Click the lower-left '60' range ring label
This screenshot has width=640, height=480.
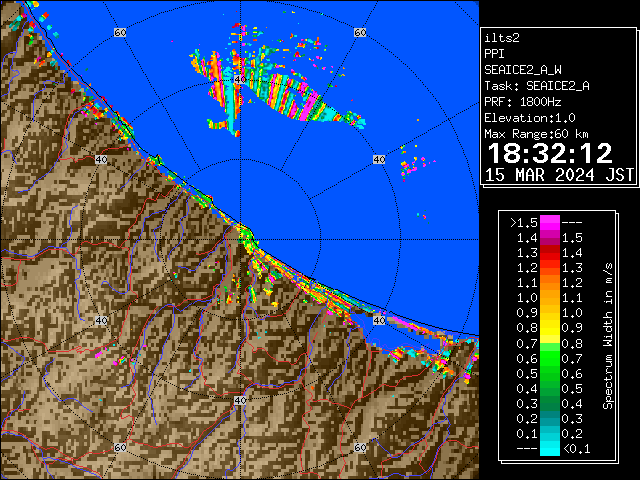tap(120, 447)
